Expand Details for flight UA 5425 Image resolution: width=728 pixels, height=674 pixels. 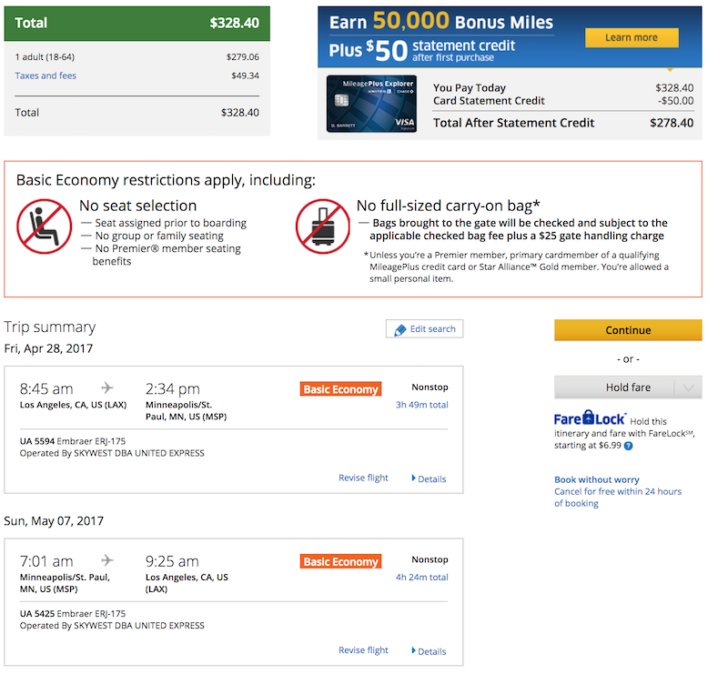click(x=429, y=652)
